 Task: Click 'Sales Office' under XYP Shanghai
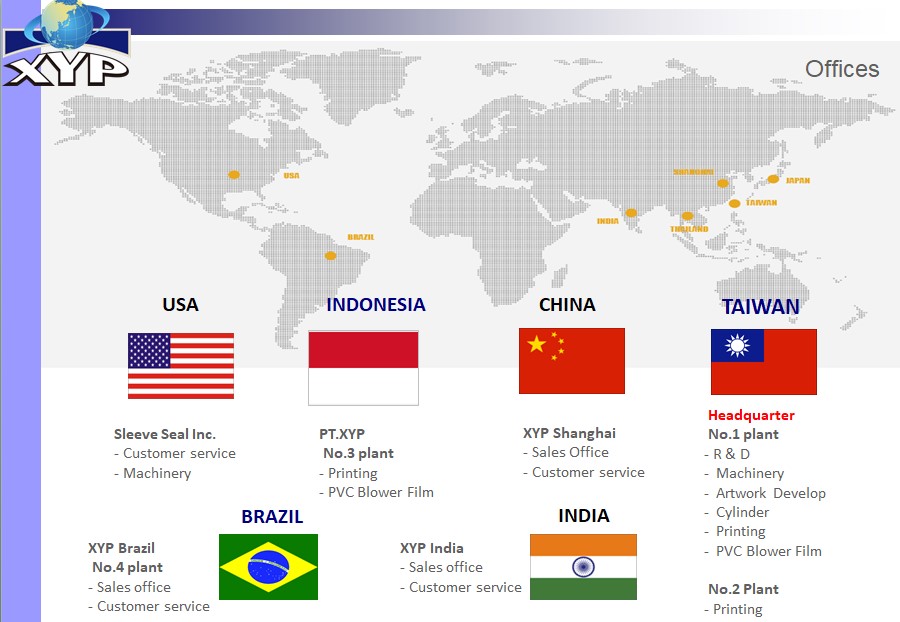(570, 452)
